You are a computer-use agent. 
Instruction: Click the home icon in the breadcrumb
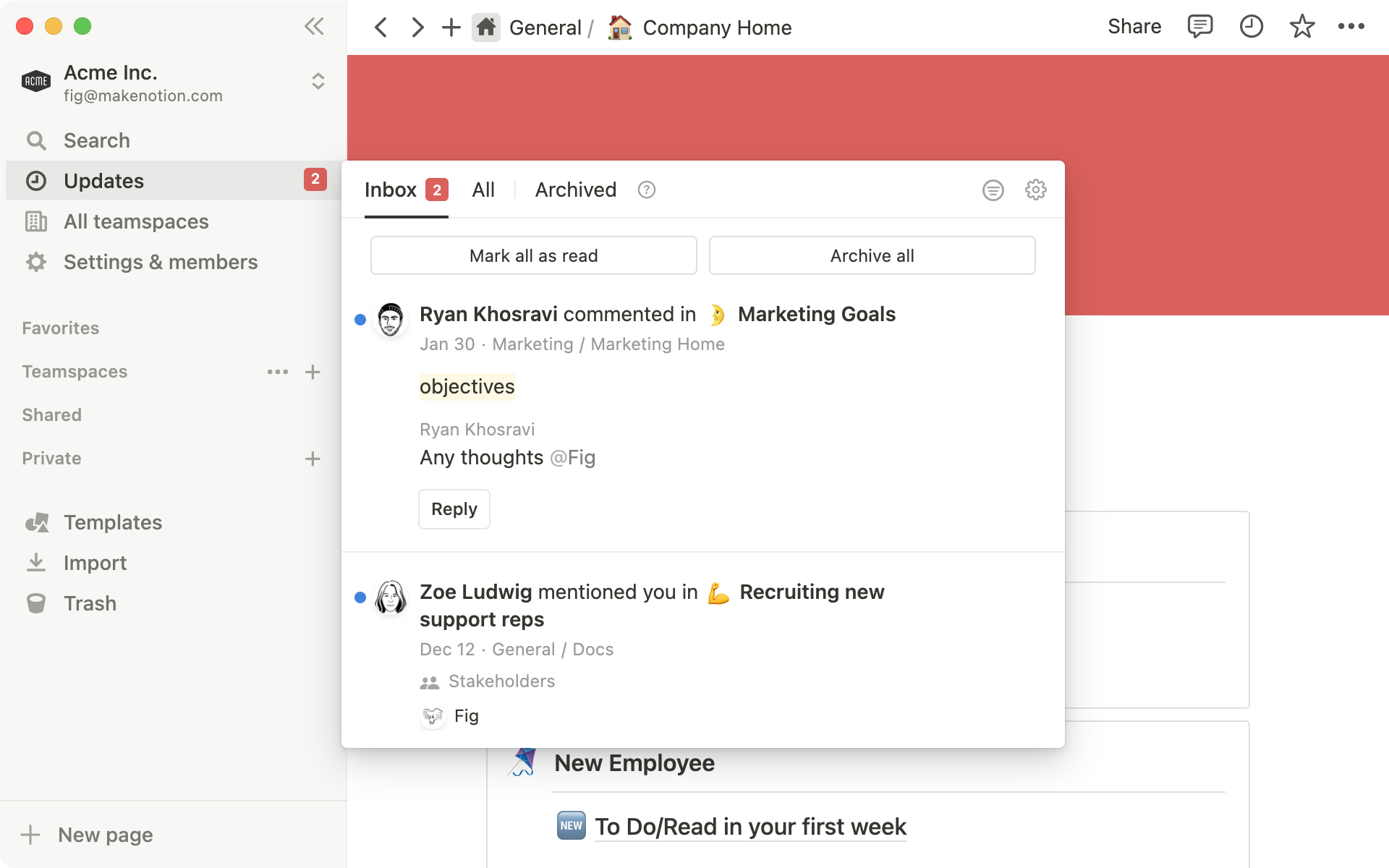tap(485, 27)
